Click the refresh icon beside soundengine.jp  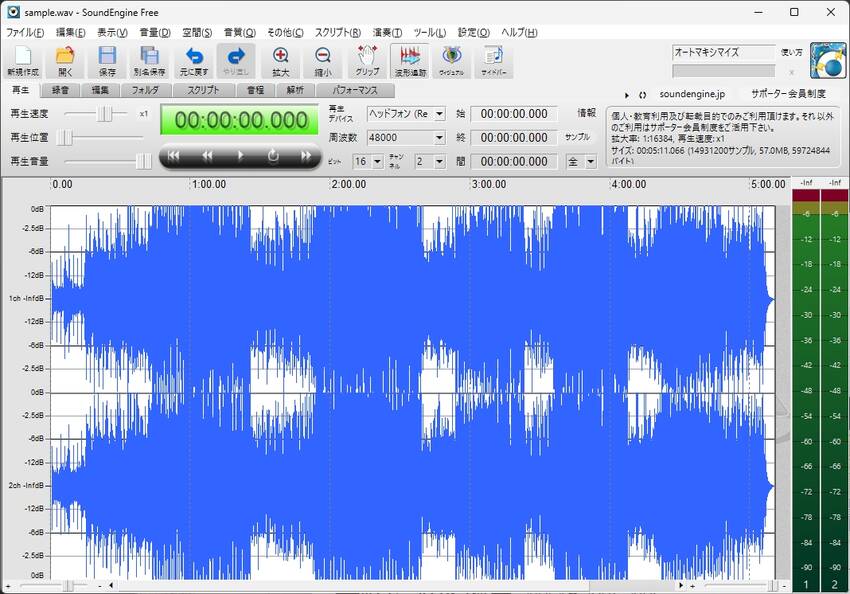pyautogui.click(x=642, y=95)
